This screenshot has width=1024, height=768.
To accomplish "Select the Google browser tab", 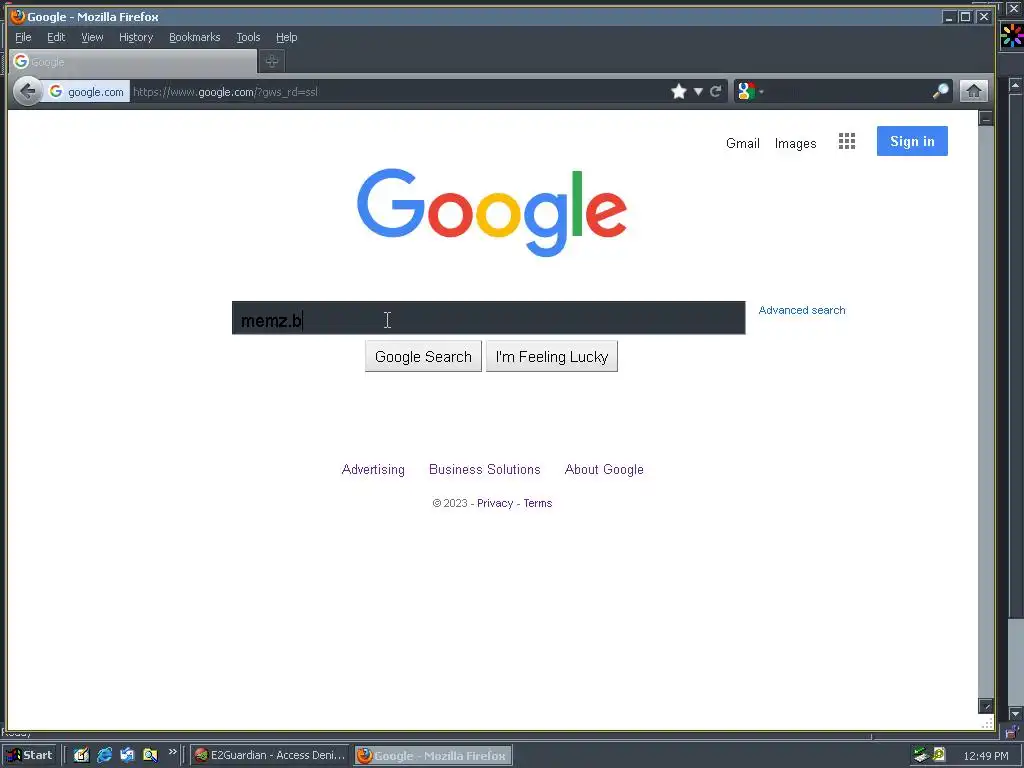I will (133, 61).
